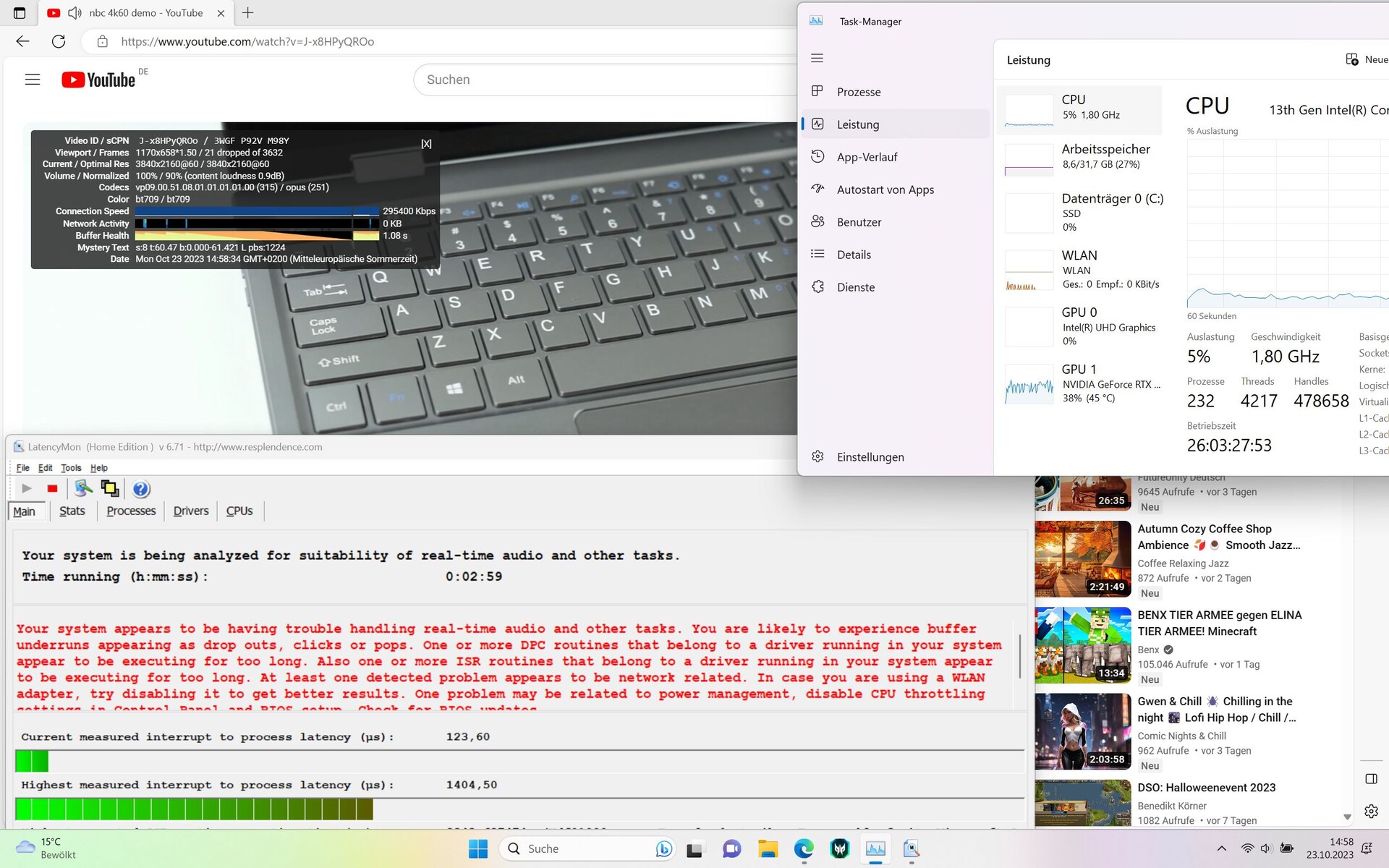Show hidden system tray icons chevron

click(1221, 848)
